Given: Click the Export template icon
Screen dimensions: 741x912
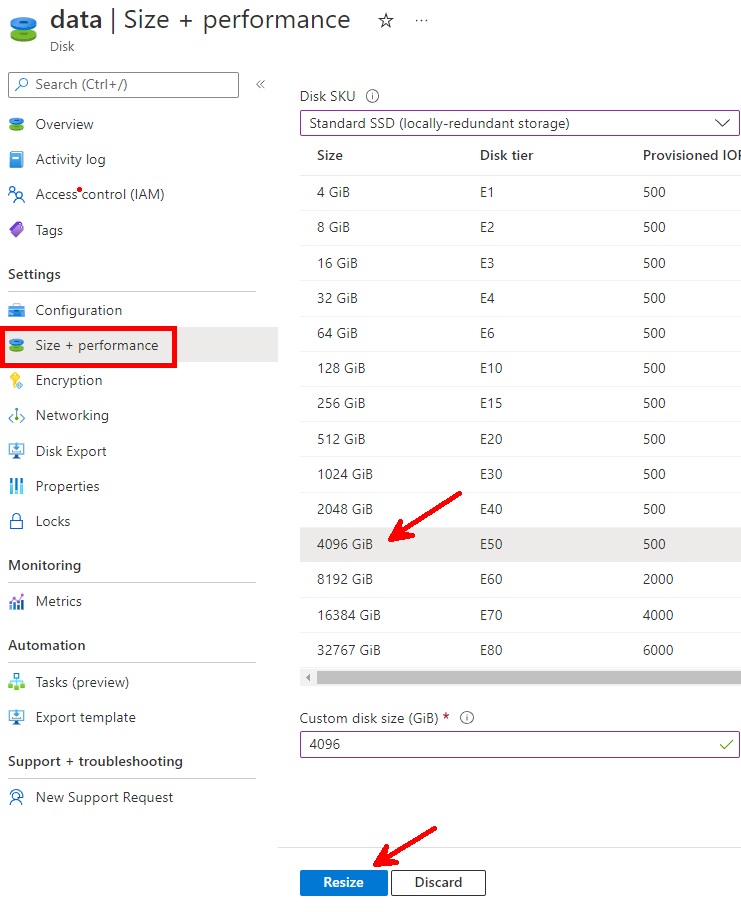Looking at the screenshot, I should pos(17,717).
